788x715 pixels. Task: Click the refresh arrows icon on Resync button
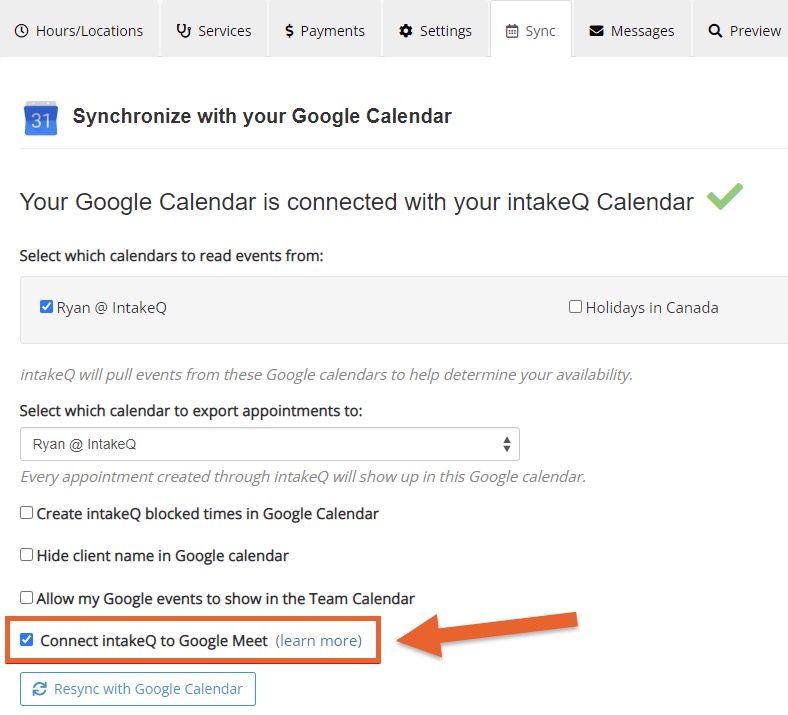point(40,689)
